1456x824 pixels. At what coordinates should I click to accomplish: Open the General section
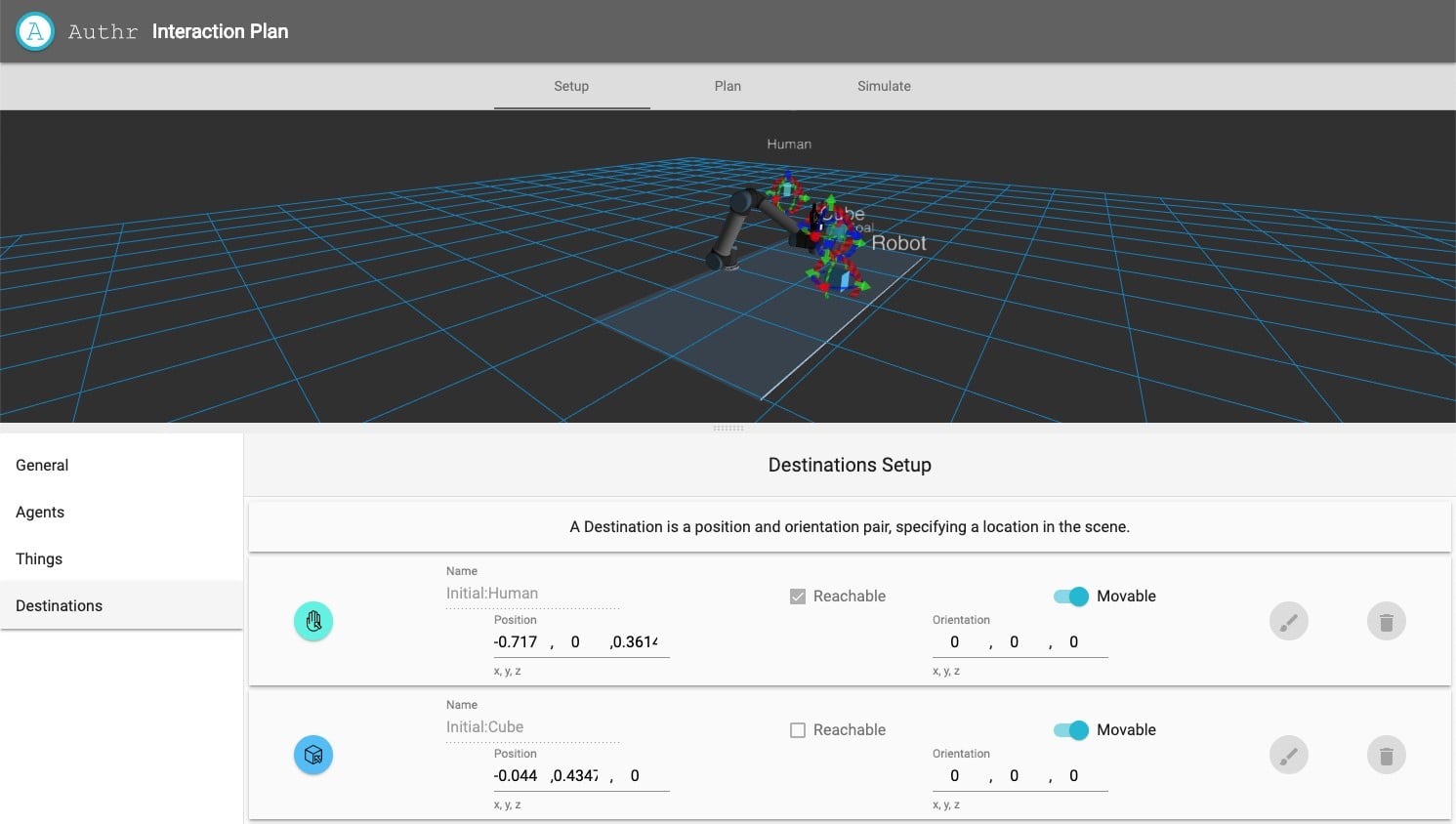click(x=121, y=466)
